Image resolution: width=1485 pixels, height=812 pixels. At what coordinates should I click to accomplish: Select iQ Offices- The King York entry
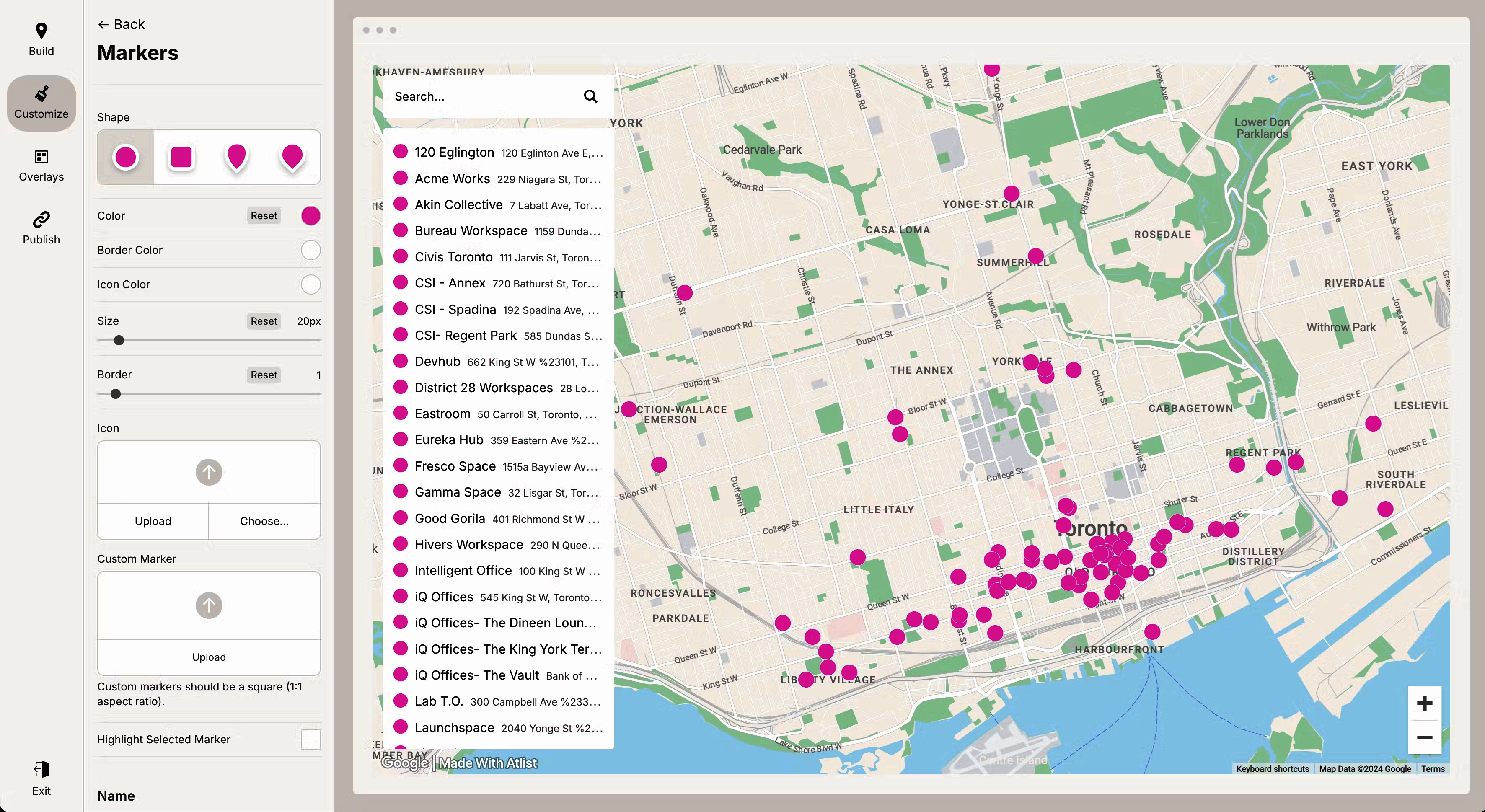coord(499,649)
